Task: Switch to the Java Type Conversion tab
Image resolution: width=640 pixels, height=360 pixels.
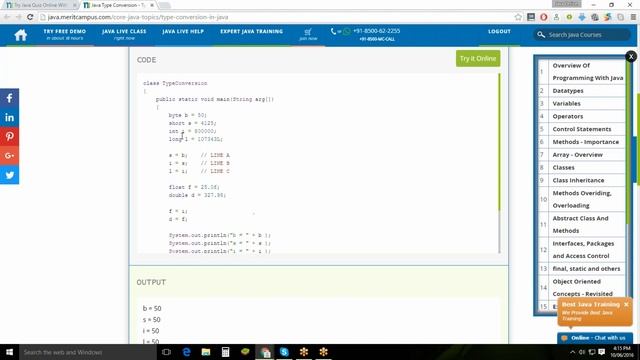Action: click(118, 5)
